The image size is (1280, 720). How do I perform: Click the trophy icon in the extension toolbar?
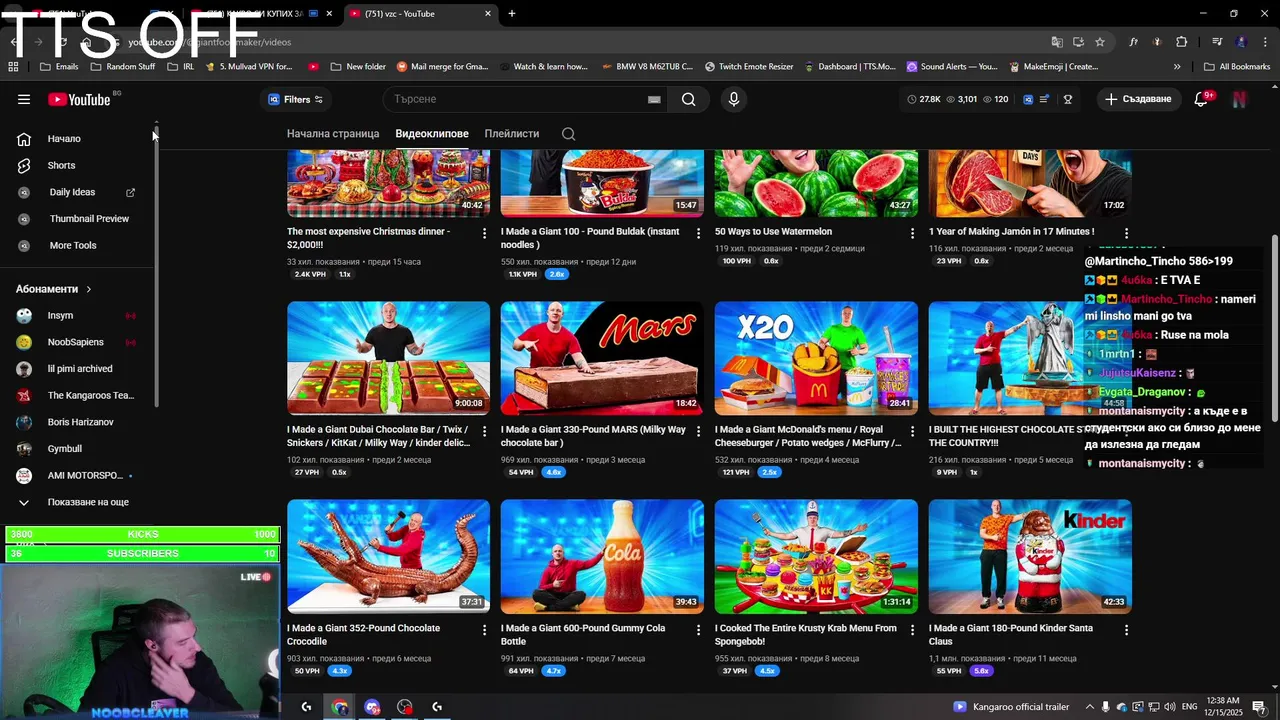click(1068, 99)
